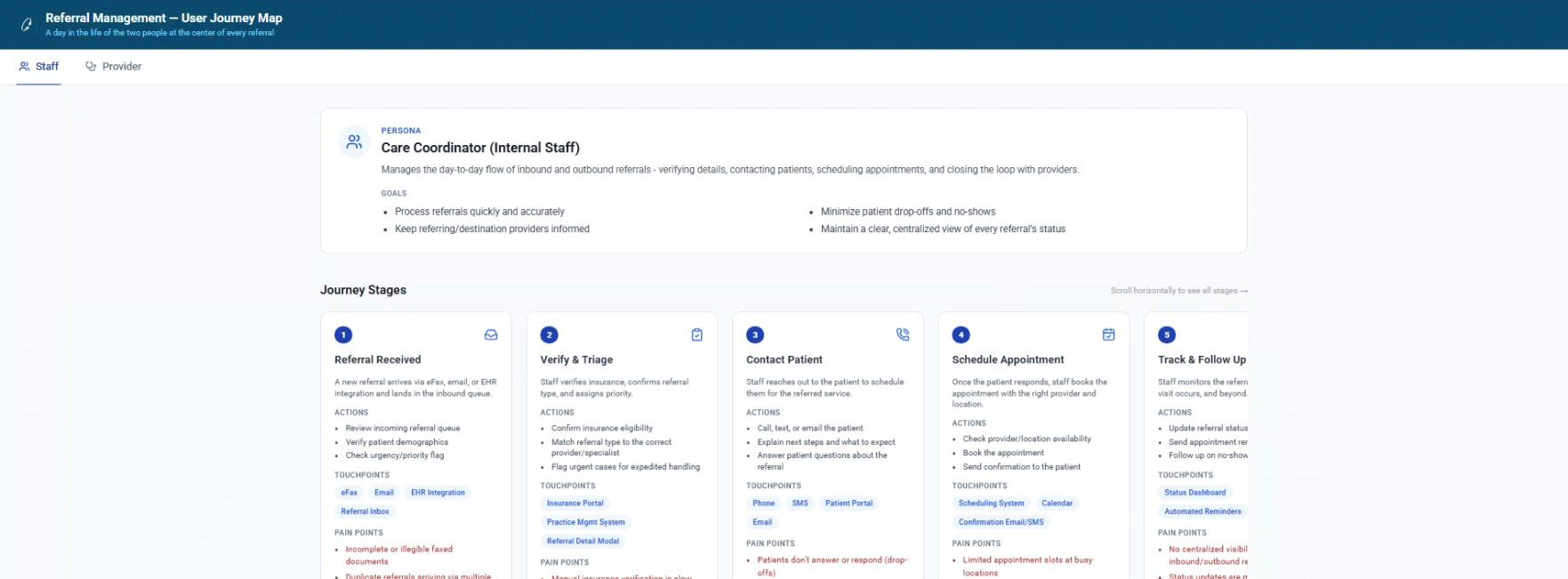Click the 'Scroll horizontally to see all stages' hint

(x=1178, y=291)
